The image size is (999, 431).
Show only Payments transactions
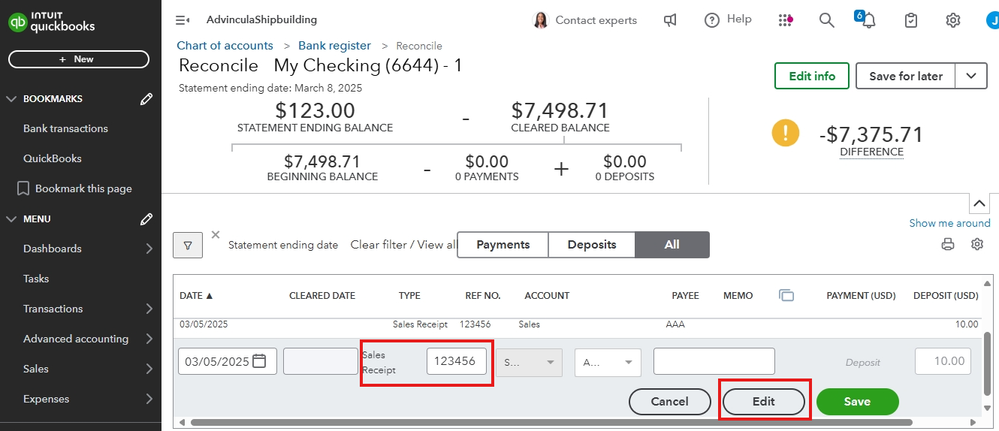coord(502,245)
